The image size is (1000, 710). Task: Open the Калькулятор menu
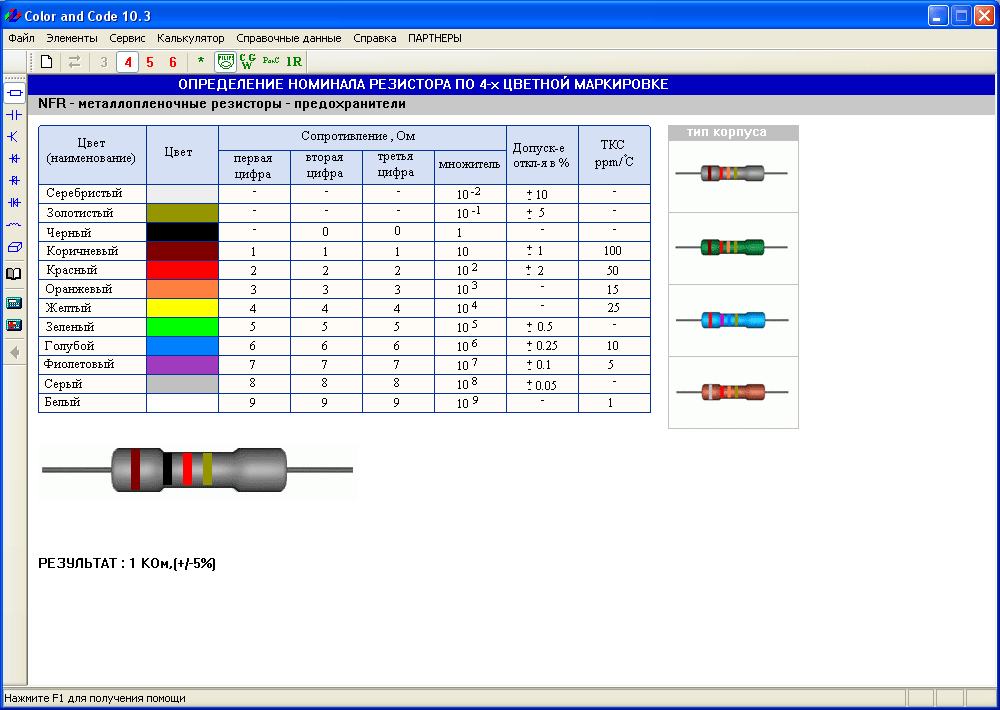click(x=190, y=38)
